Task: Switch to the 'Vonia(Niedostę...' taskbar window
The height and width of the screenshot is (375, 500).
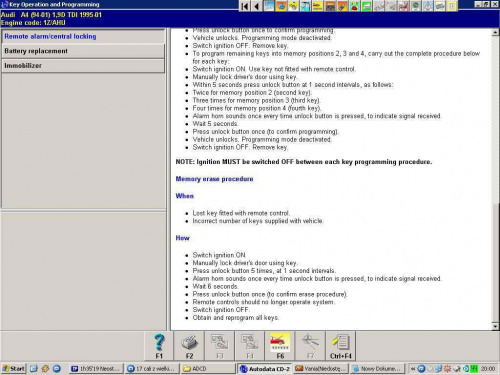Action: [x=321, y=368]
